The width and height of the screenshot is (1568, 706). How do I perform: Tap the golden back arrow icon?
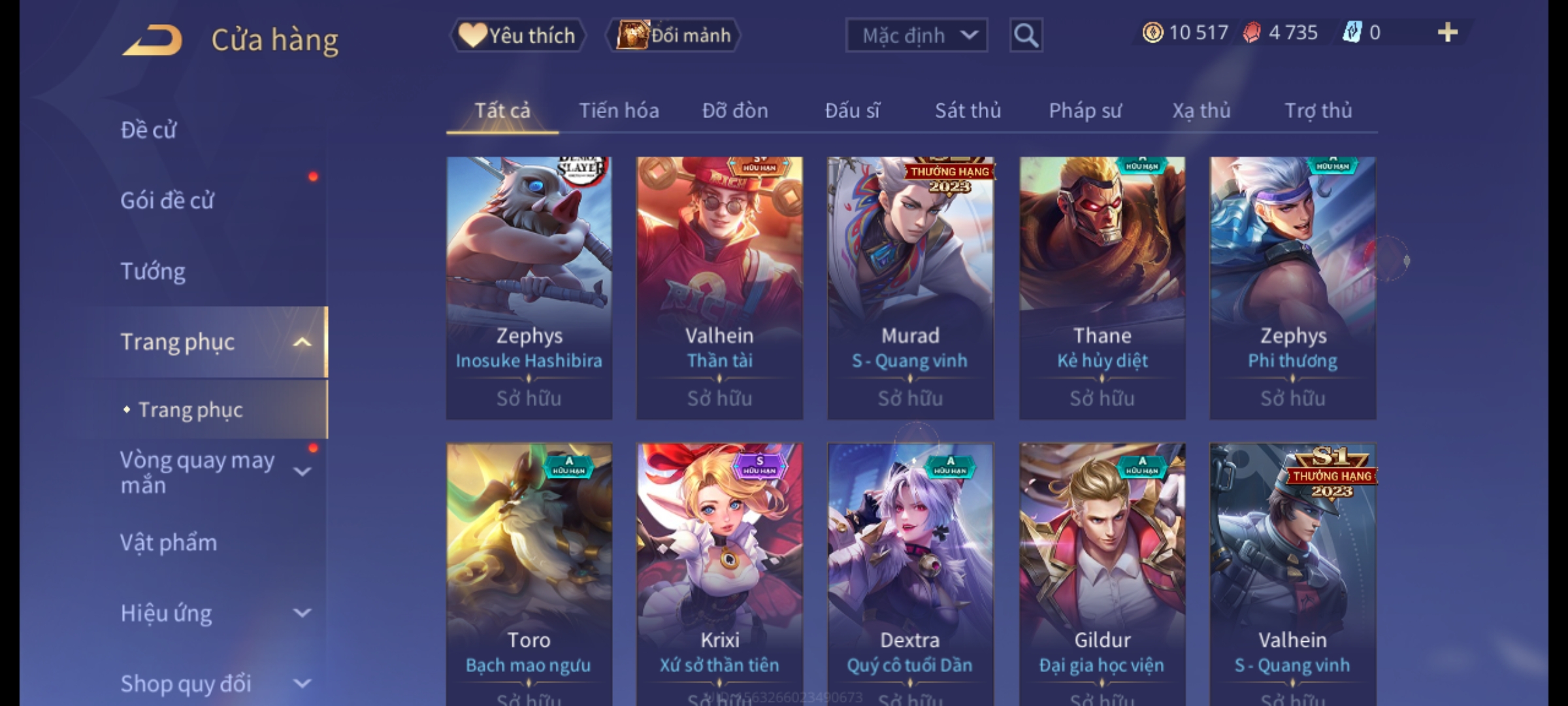point(152,41)
